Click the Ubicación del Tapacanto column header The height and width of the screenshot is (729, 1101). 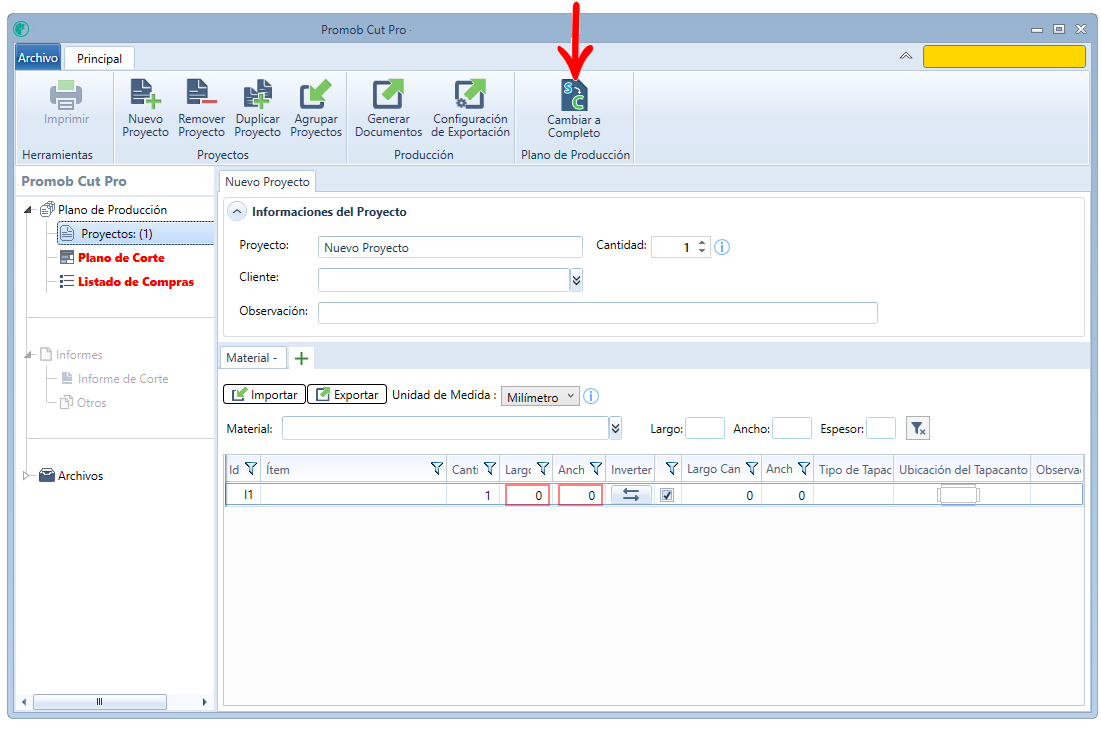(963, 468)
